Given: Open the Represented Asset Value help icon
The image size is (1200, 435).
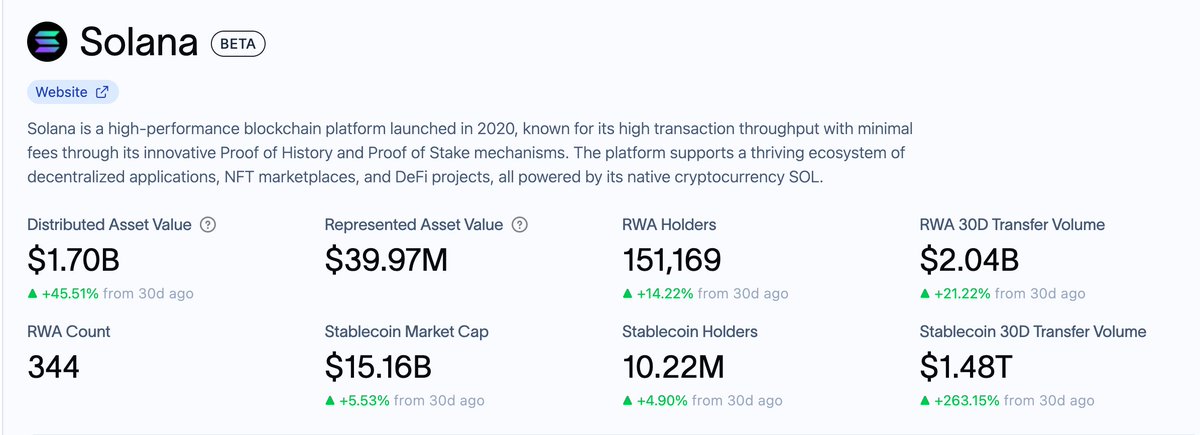Looking at the screenshot, I should coord(519,224).
